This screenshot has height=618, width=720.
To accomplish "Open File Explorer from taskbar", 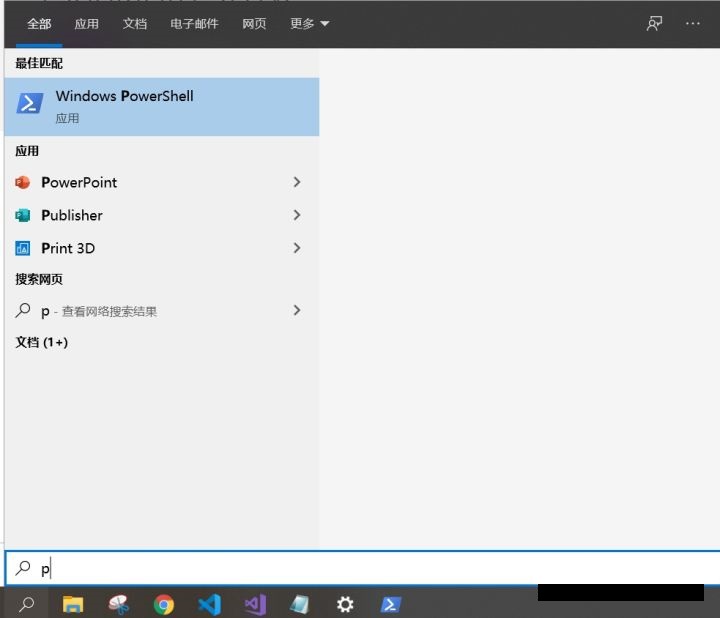I will click(73, 605).
